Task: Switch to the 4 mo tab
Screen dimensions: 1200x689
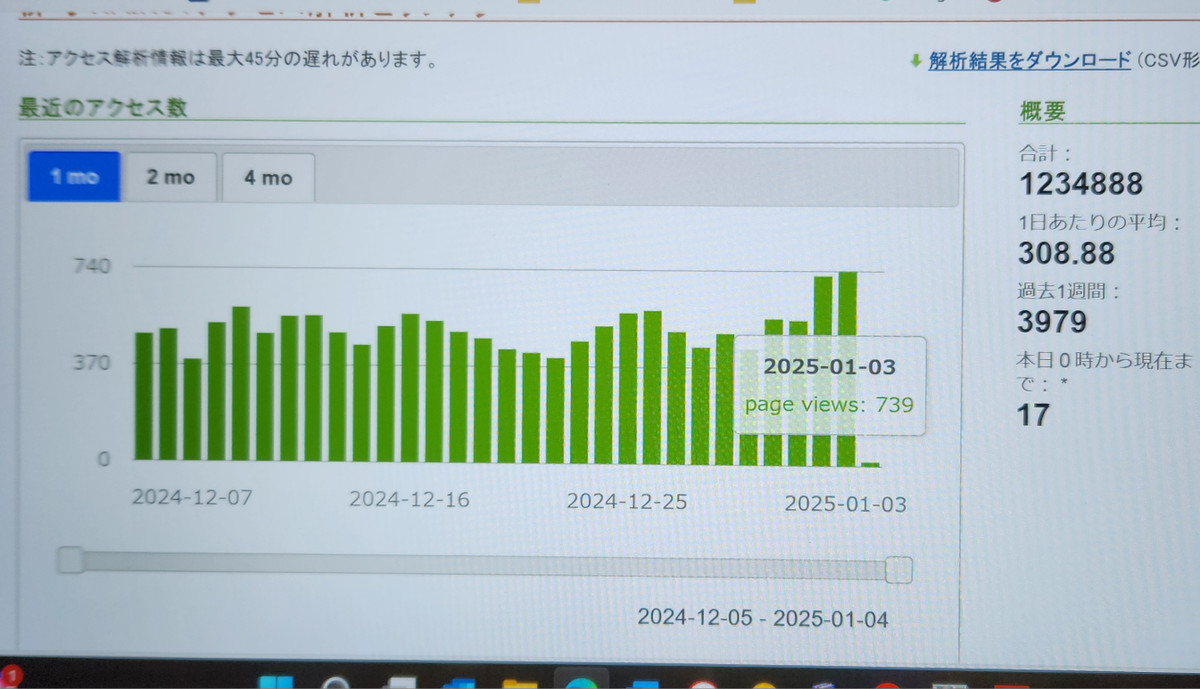Action: 268,178
